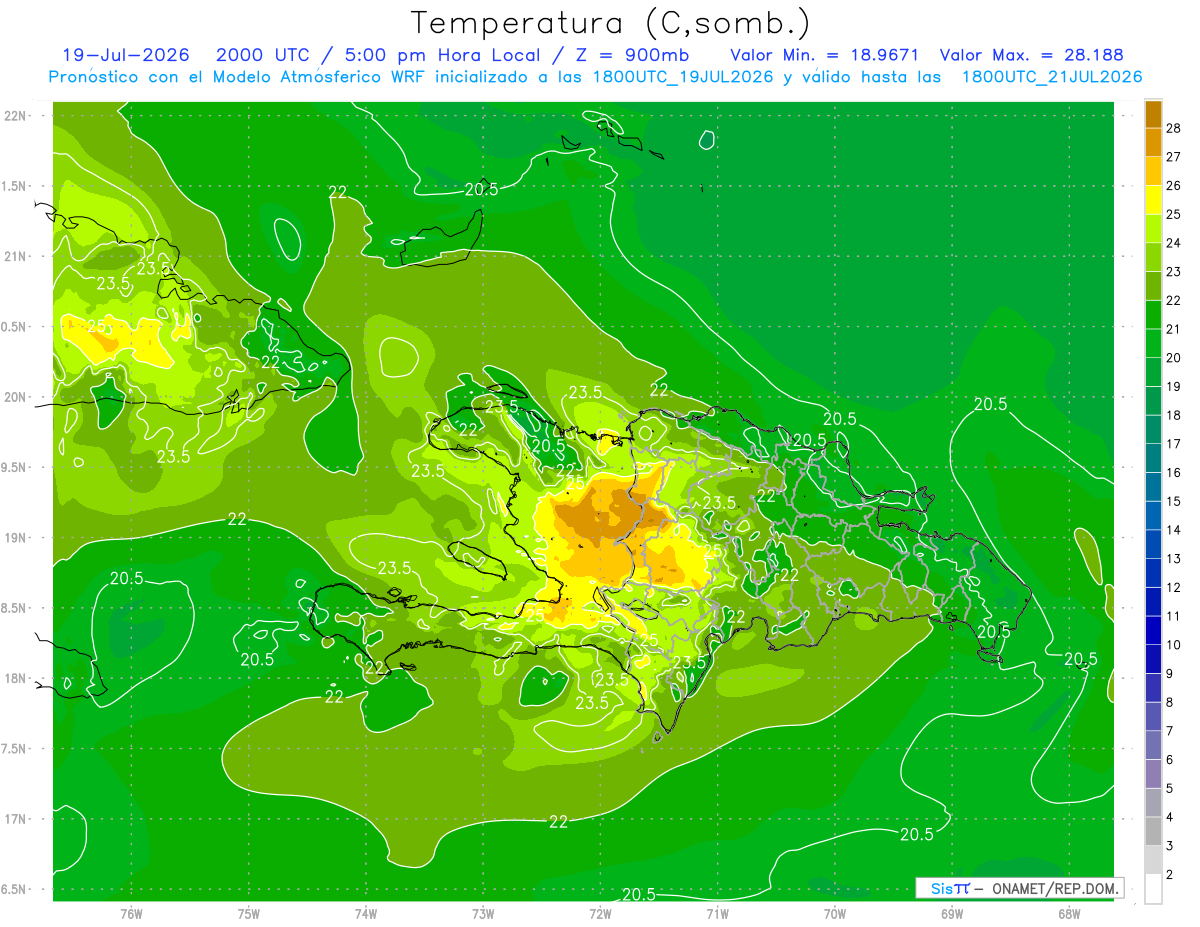
Task: Click the legend value '23'
Action: click(x=1174, y=272)
